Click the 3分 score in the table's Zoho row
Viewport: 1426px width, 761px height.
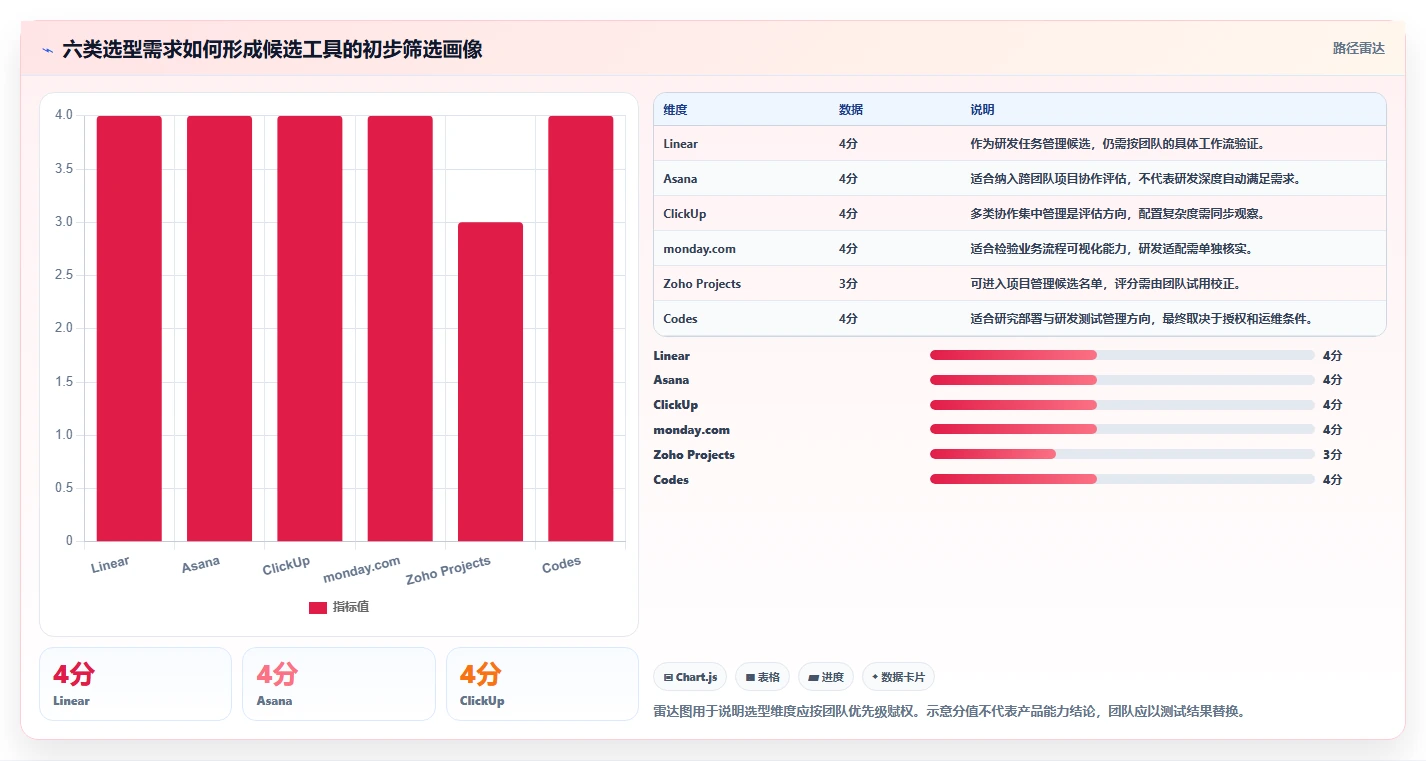pos(848,284)
